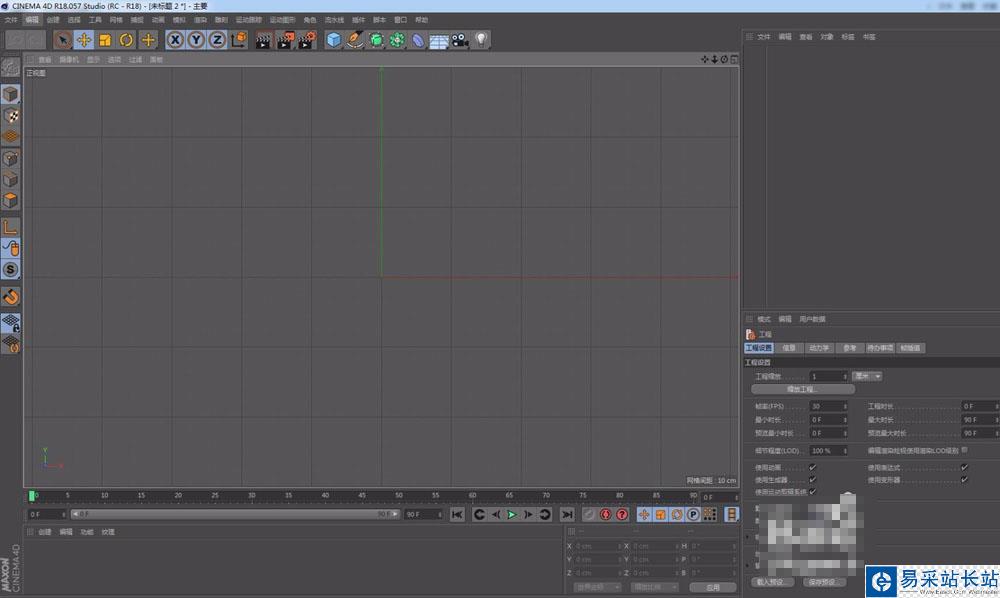Select the Spline Pen tool
This screenshot has height=598, width=1000.
(x=355, y=40)
